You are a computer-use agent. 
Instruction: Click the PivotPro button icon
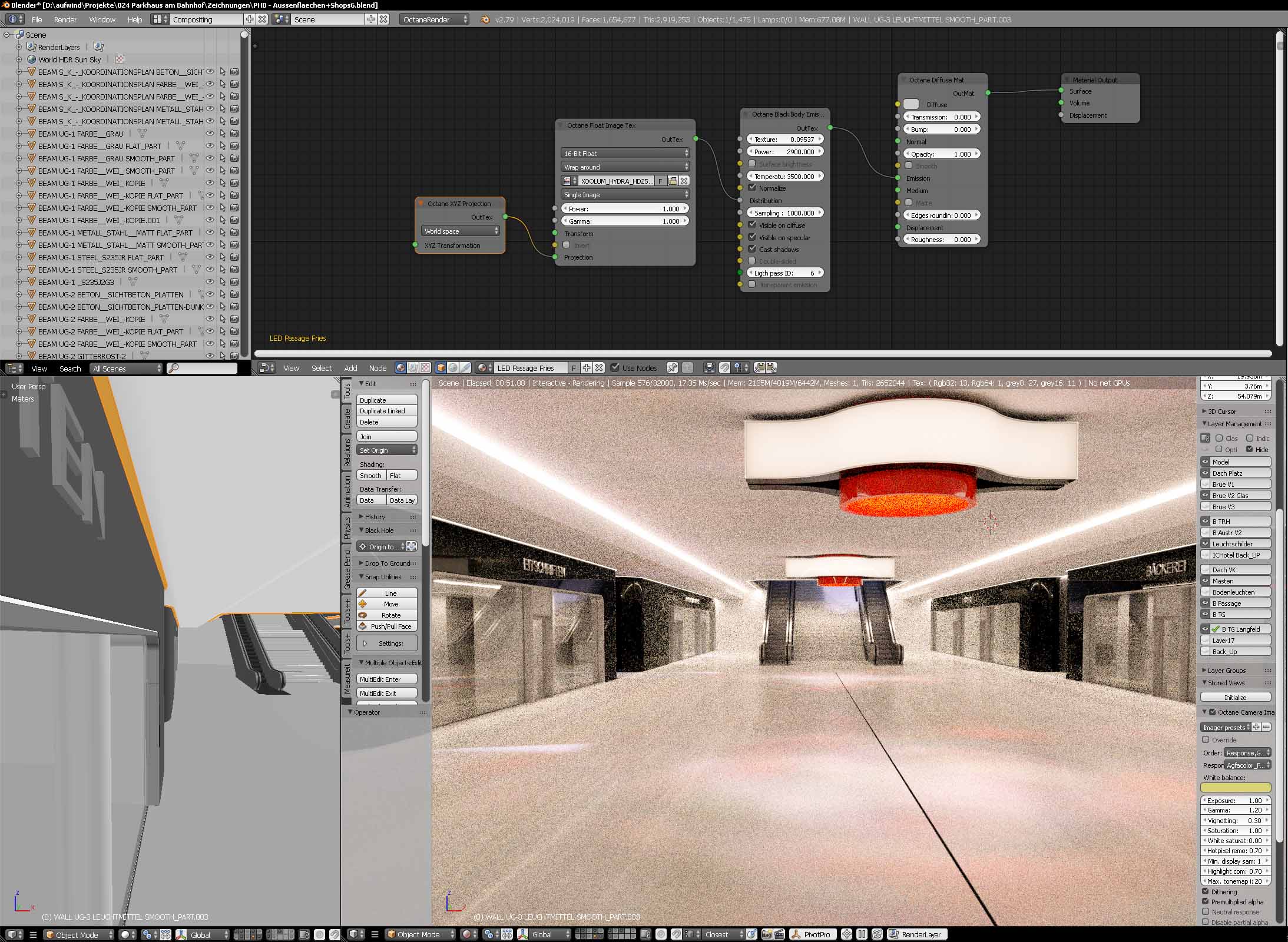[796, 934]
